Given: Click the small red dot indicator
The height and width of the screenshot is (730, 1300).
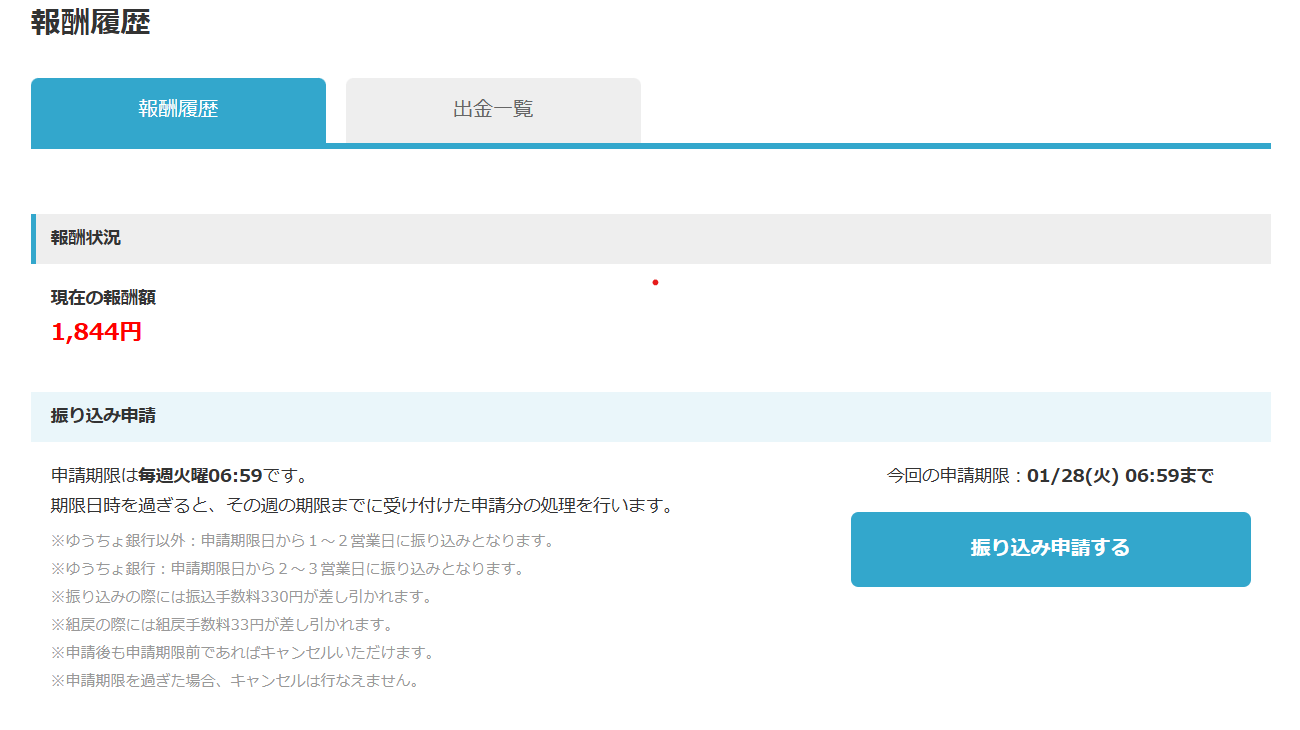Looking at the screenshot, I should pos(656,283).
